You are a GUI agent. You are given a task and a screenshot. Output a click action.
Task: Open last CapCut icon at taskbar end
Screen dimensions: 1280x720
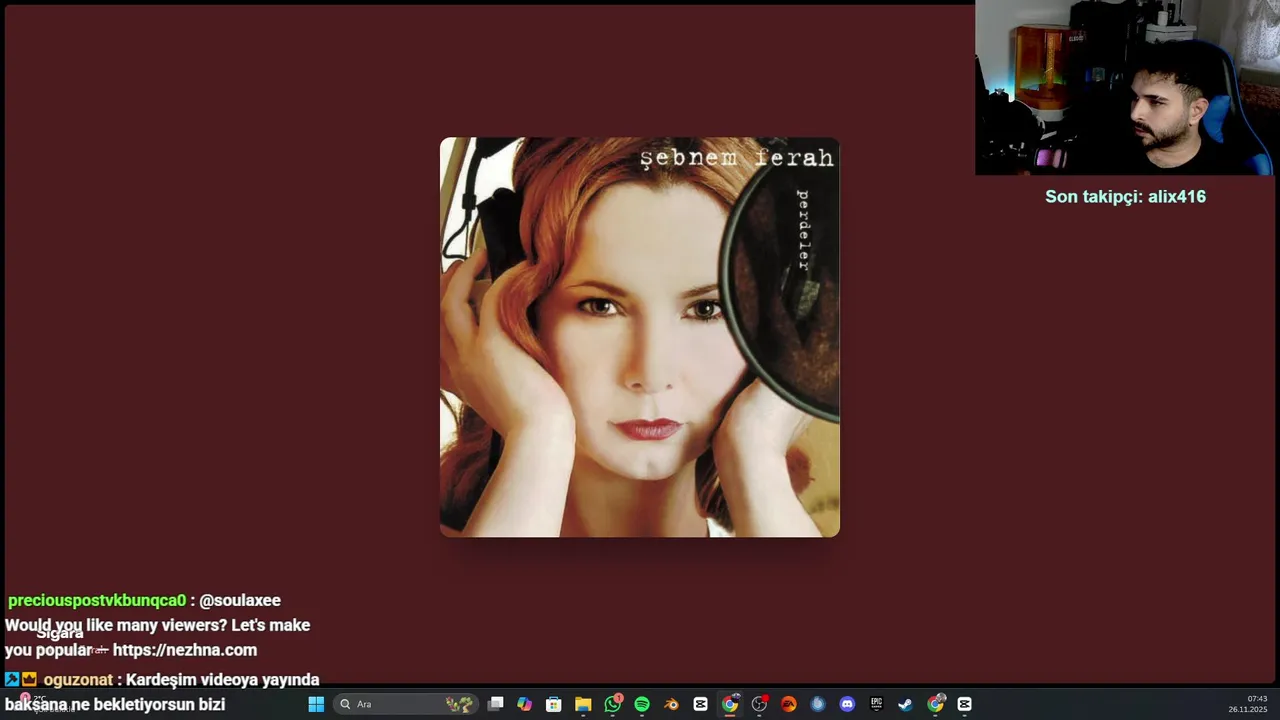click(x=964, y=704)
